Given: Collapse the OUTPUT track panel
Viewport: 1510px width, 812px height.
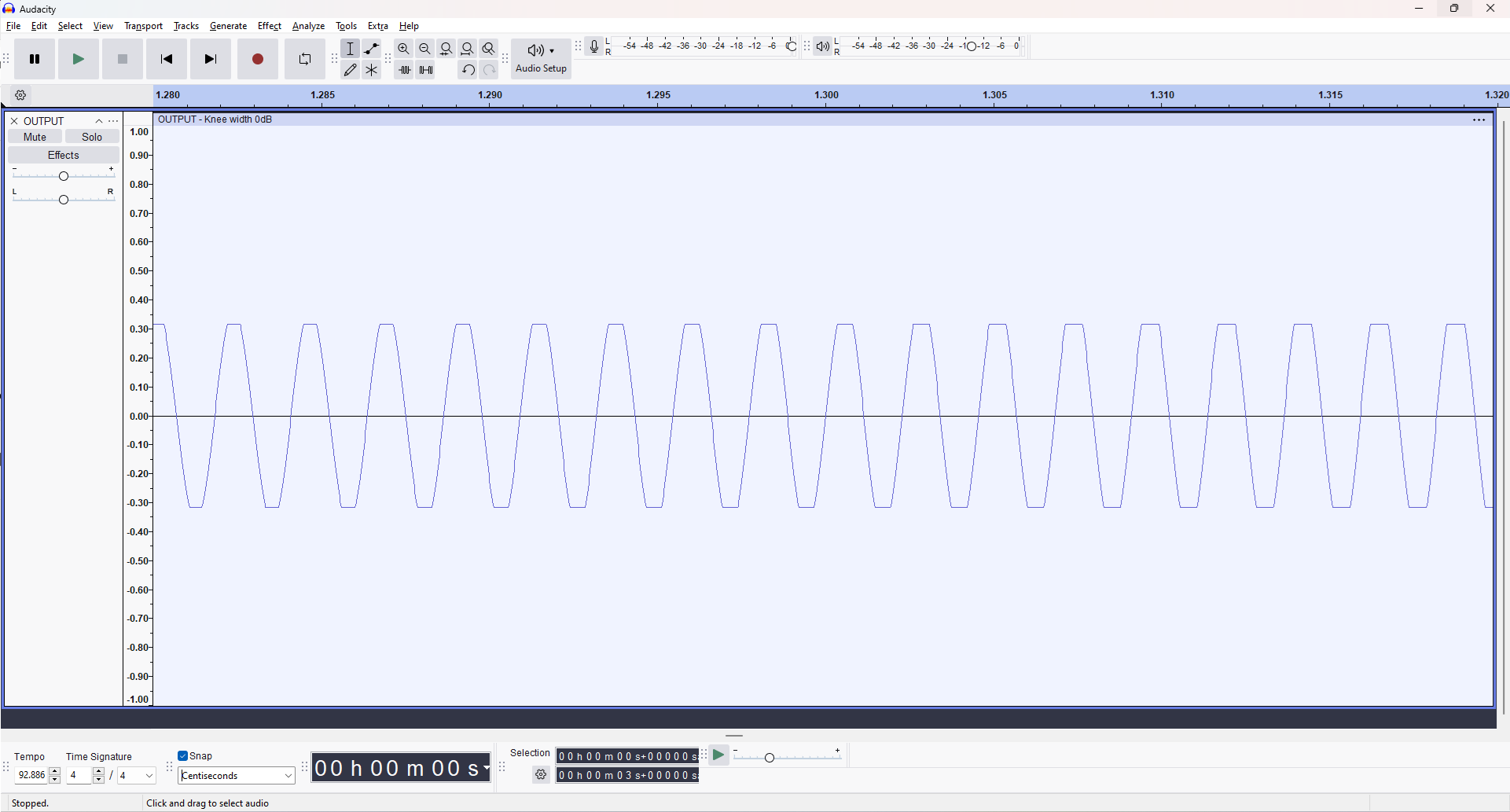Looking at the screenshot, I should pos(98,120).
